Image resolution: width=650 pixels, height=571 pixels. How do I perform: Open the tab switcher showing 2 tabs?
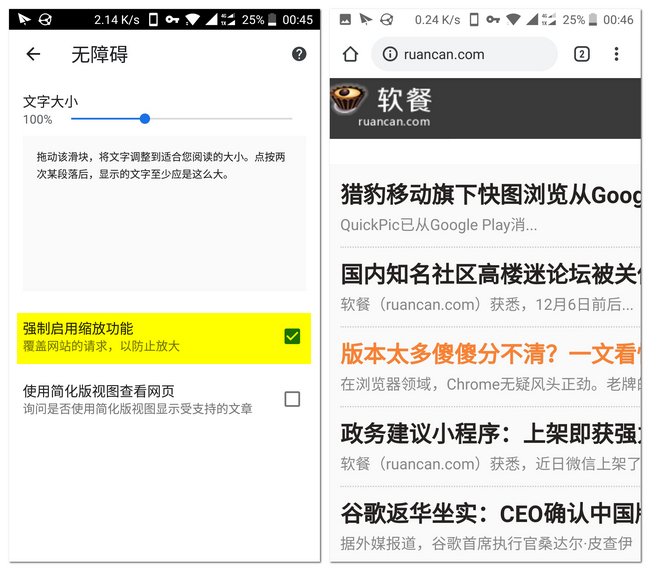[581, 54]
